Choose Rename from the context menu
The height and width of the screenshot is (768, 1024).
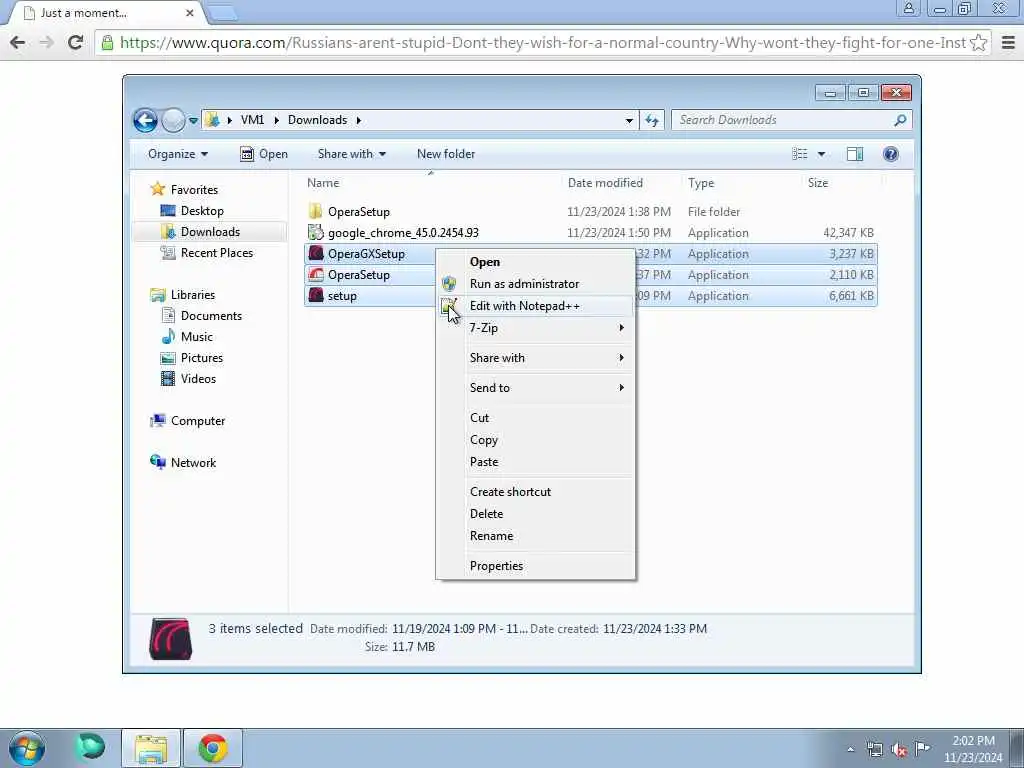(535, 536)
